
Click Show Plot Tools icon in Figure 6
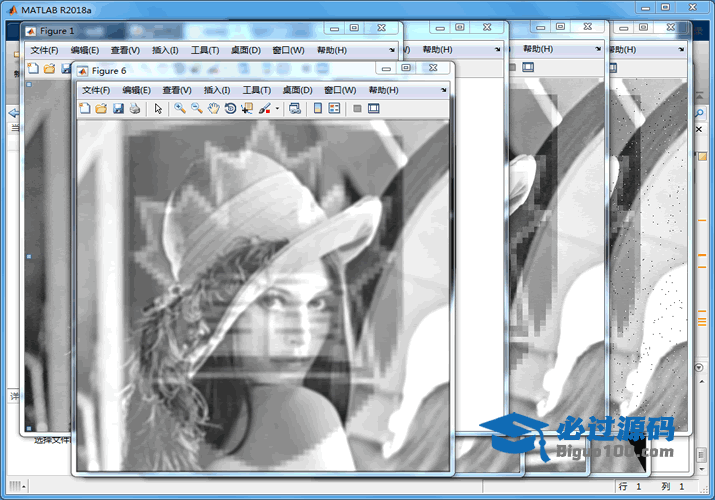point(373,108)
